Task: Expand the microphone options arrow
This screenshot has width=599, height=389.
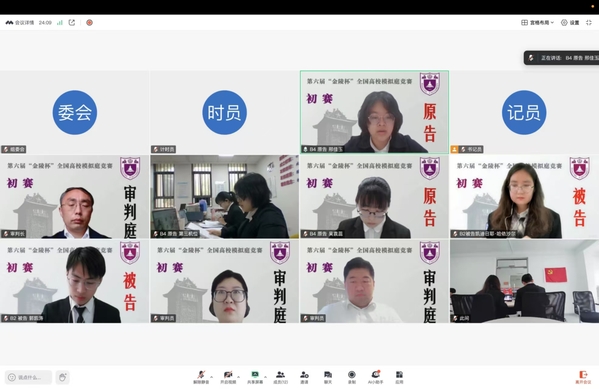Action: click(212, 376)
